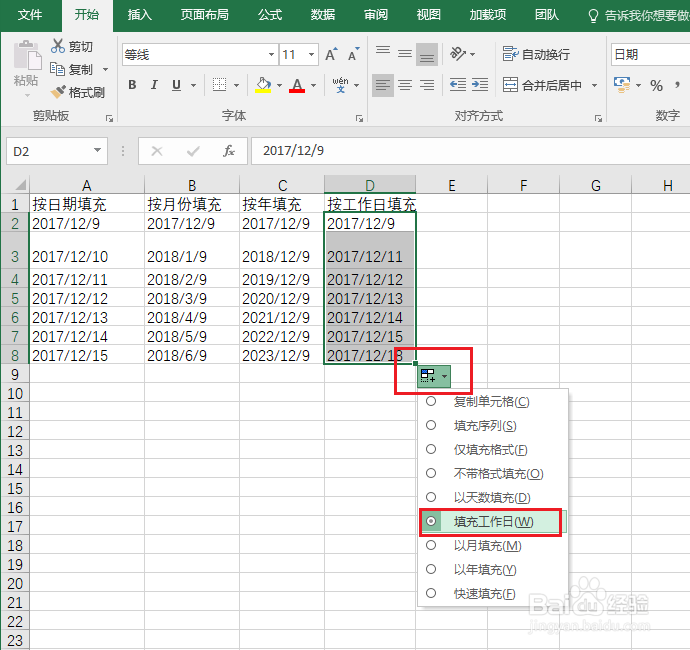
Task: Increase cell indent
Action: (480, 84)
